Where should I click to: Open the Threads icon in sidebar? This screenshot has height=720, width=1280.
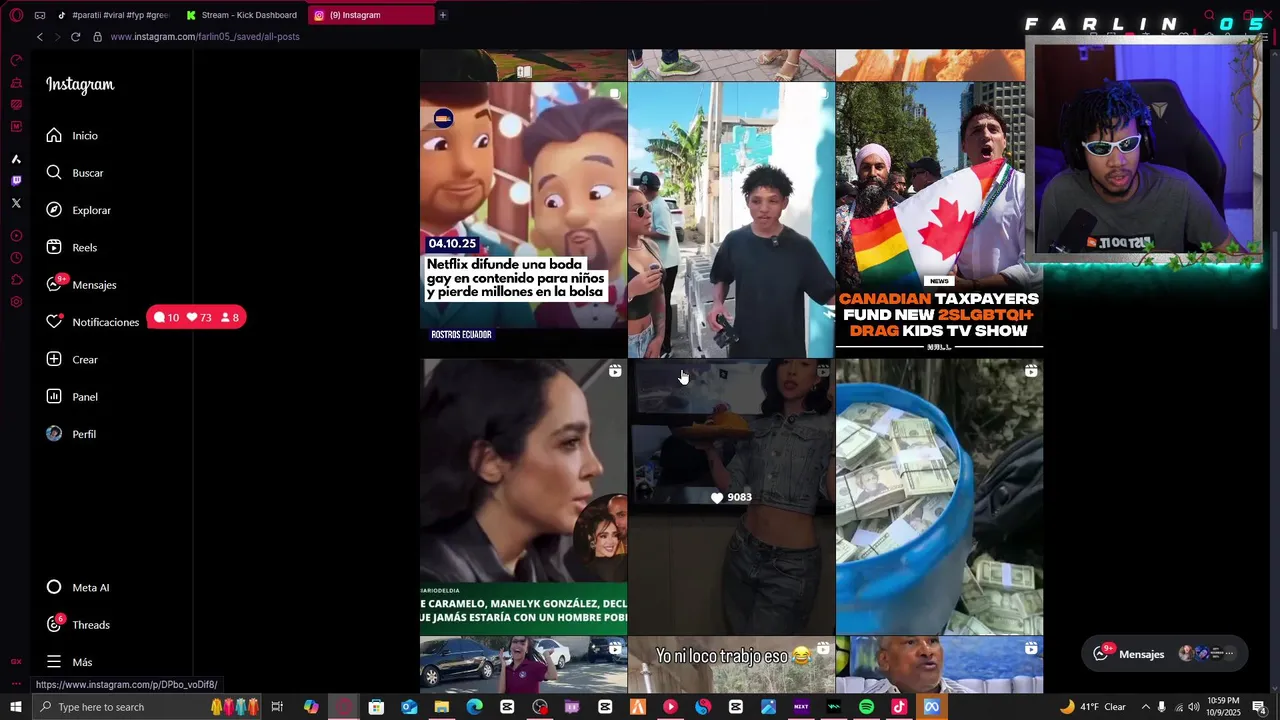point(54,624)
